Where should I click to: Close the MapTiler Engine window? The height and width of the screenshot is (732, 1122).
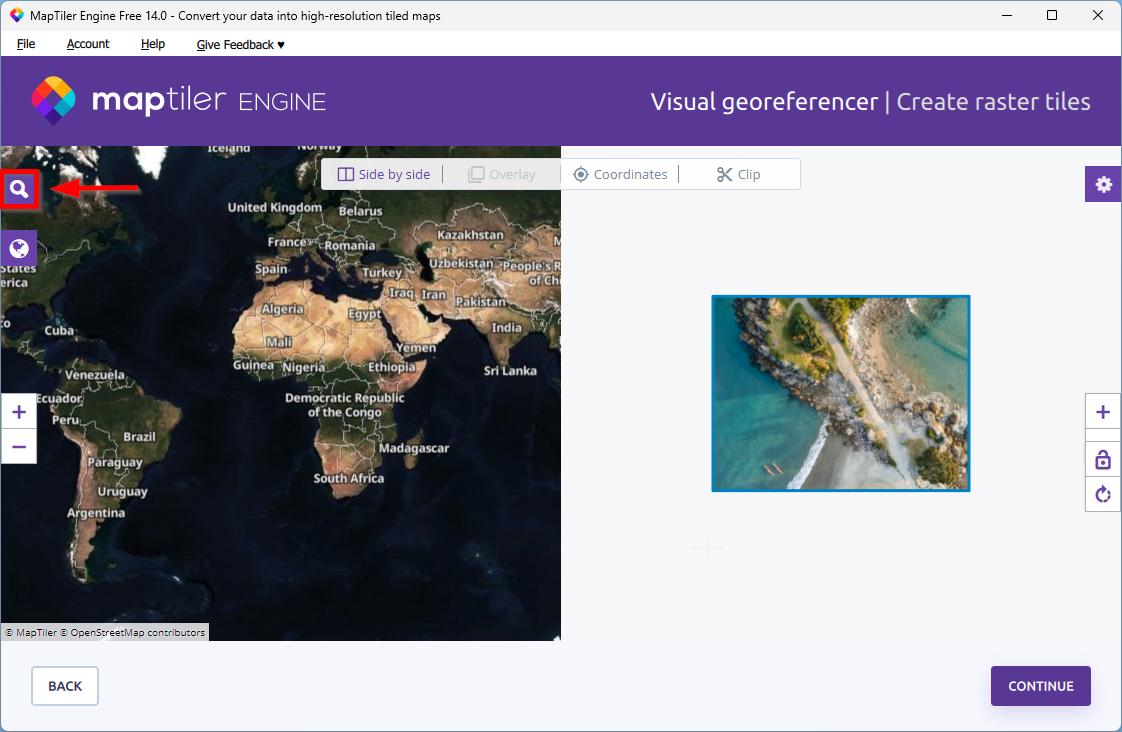(x=1098, y=15)
